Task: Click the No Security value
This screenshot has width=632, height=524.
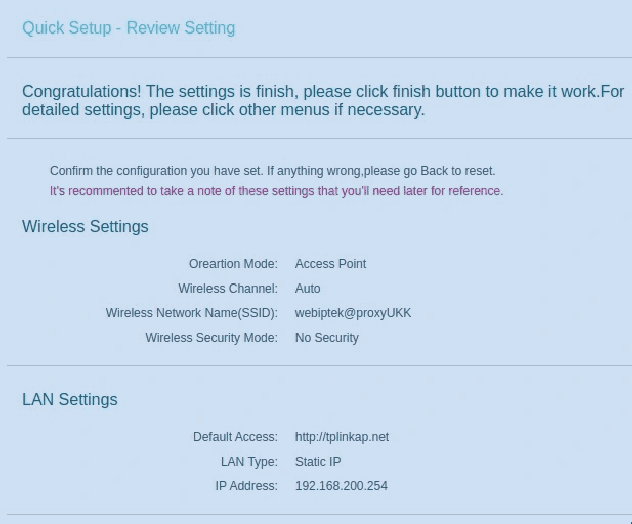Action: [327, 338]
